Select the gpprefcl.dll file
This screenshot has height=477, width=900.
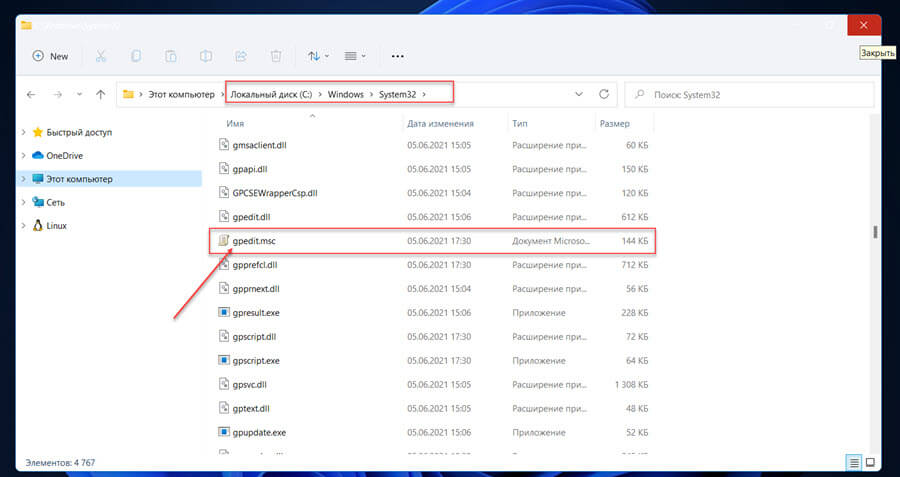tap(255, 265)
